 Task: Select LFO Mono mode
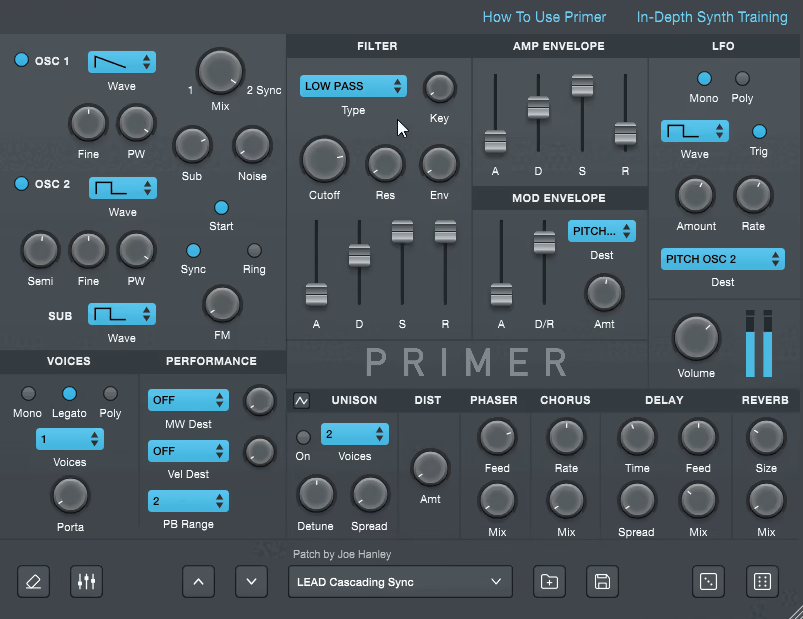[704, 78]
